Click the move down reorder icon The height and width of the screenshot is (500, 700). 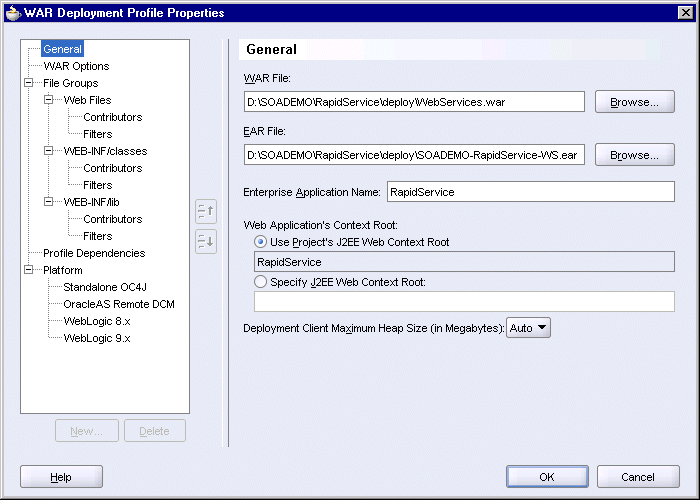click(x=206, y=242)
